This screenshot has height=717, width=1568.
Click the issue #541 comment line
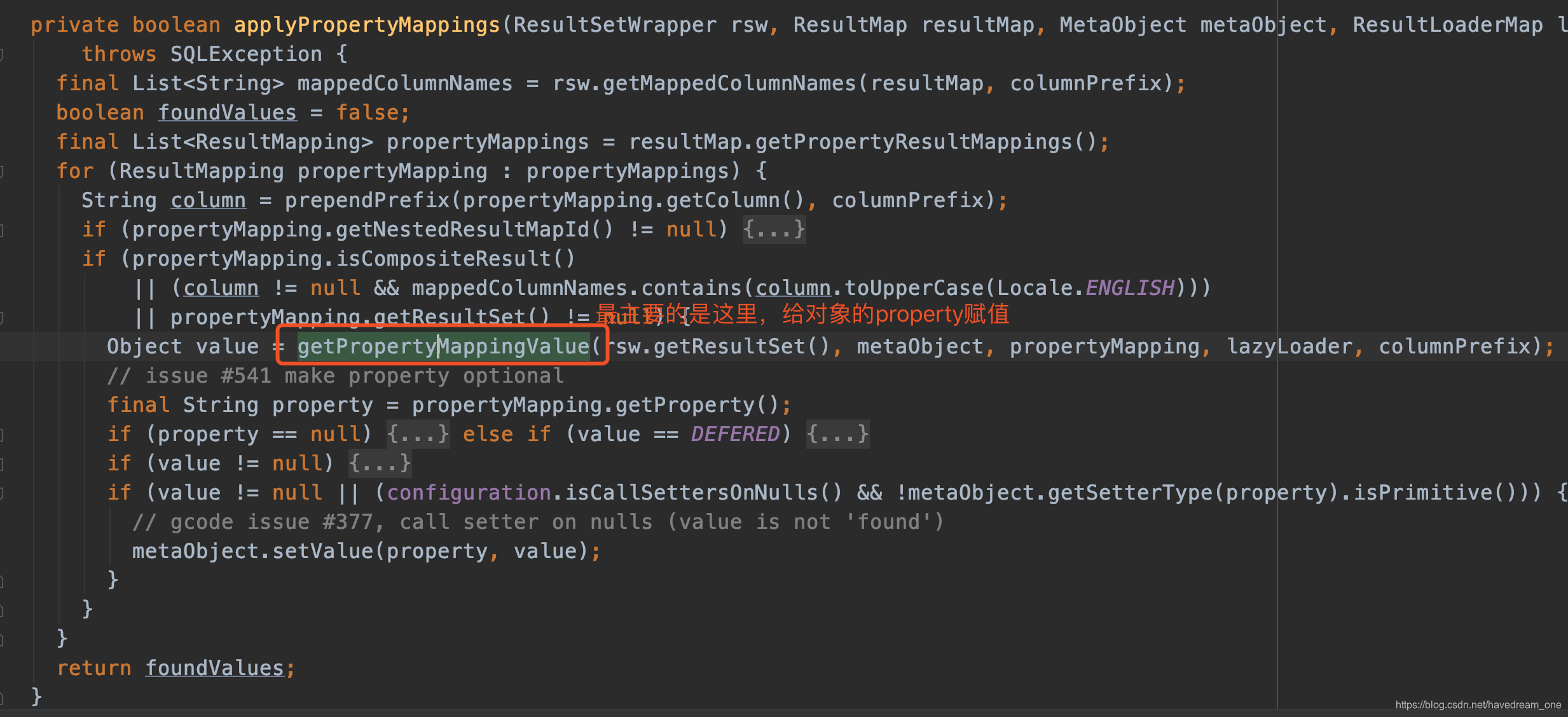tap(335, 376)
